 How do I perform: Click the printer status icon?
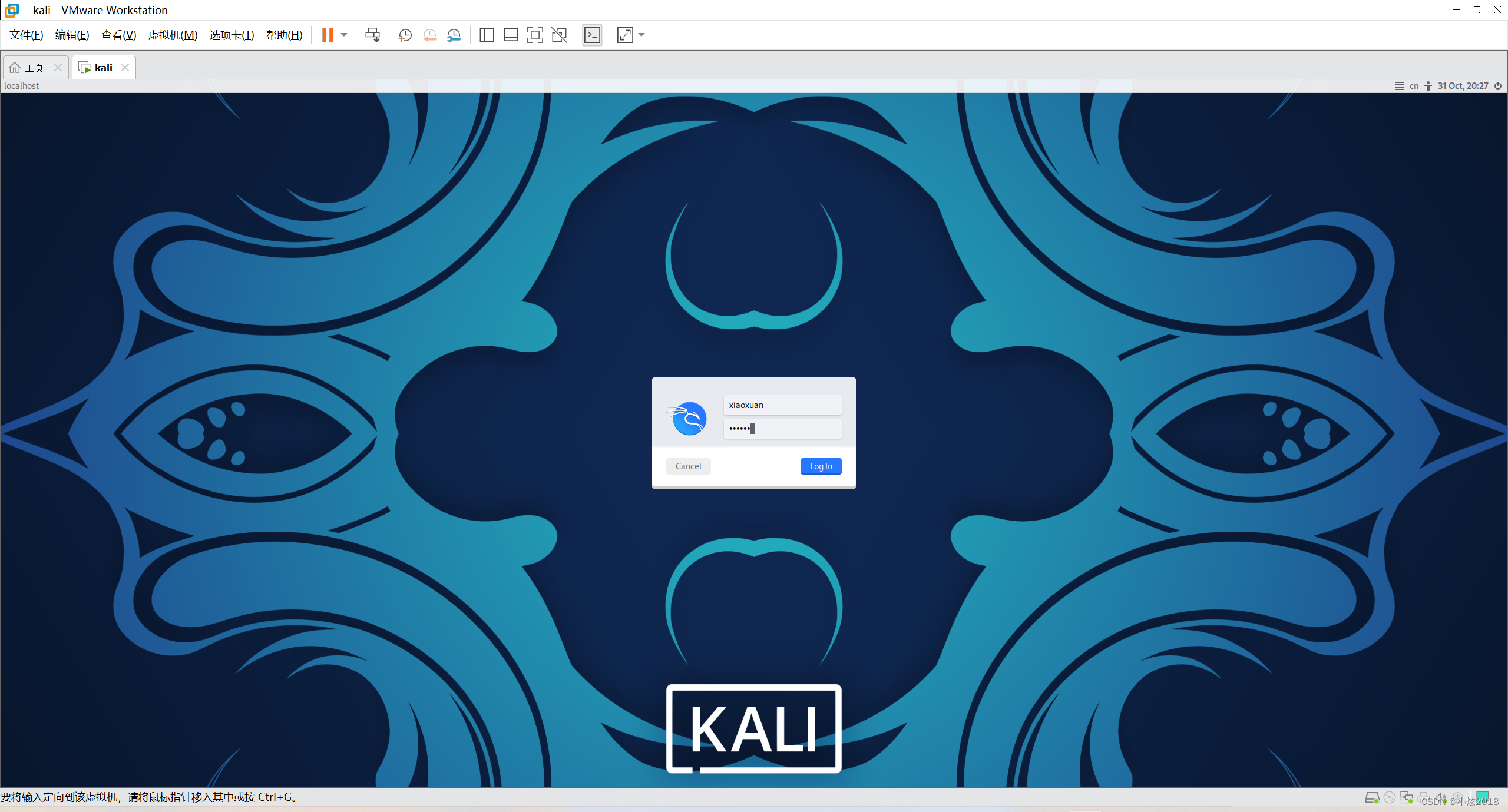[x=1424, y=798]
